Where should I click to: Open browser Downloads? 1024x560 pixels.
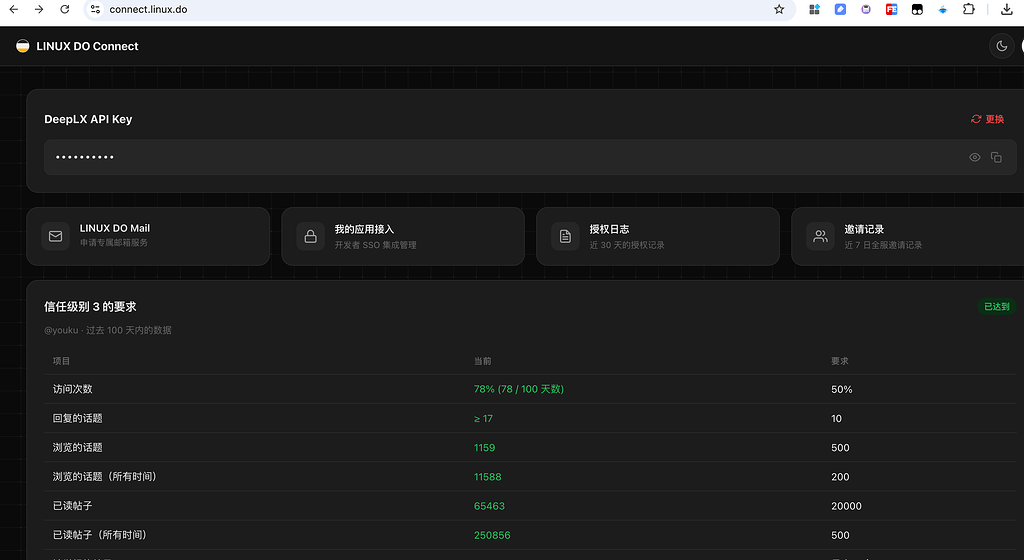[1007, 9]
